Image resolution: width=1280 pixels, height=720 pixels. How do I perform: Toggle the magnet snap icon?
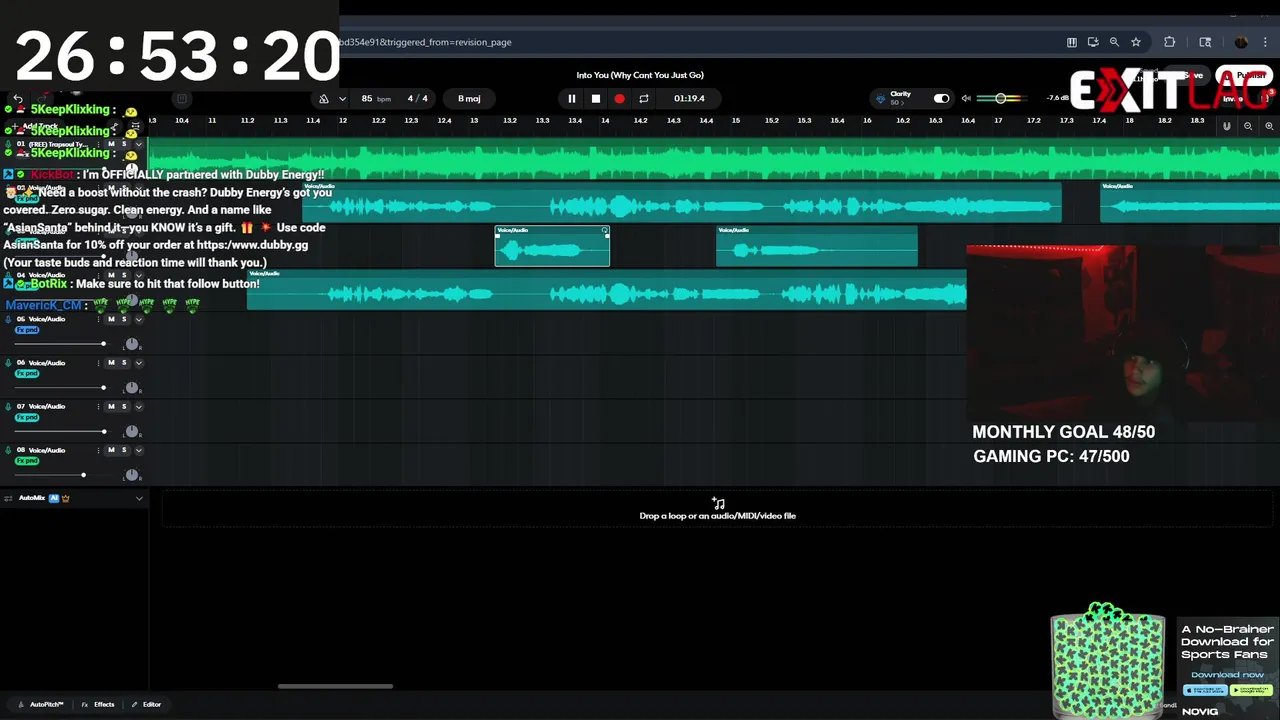pyautogui.click(x=1227, y=126)
